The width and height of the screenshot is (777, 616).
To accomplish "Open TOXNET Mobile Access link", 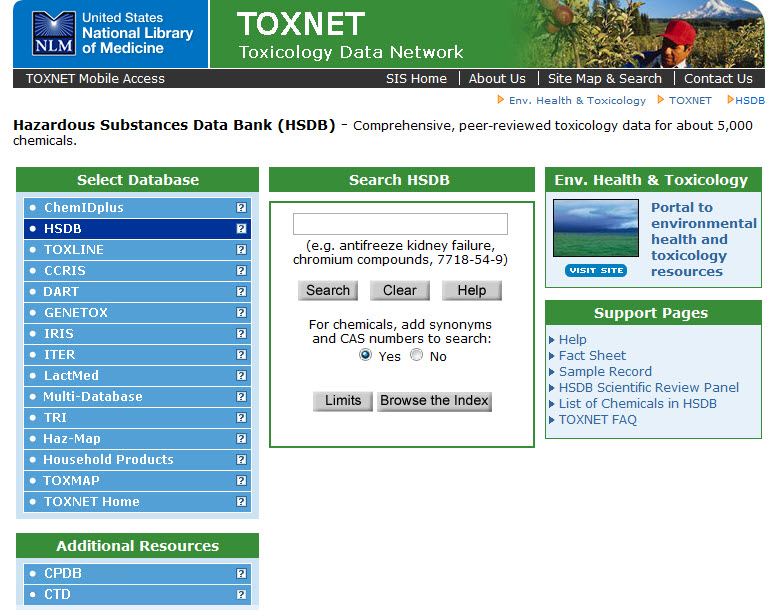I will click(x=95, y=79).
